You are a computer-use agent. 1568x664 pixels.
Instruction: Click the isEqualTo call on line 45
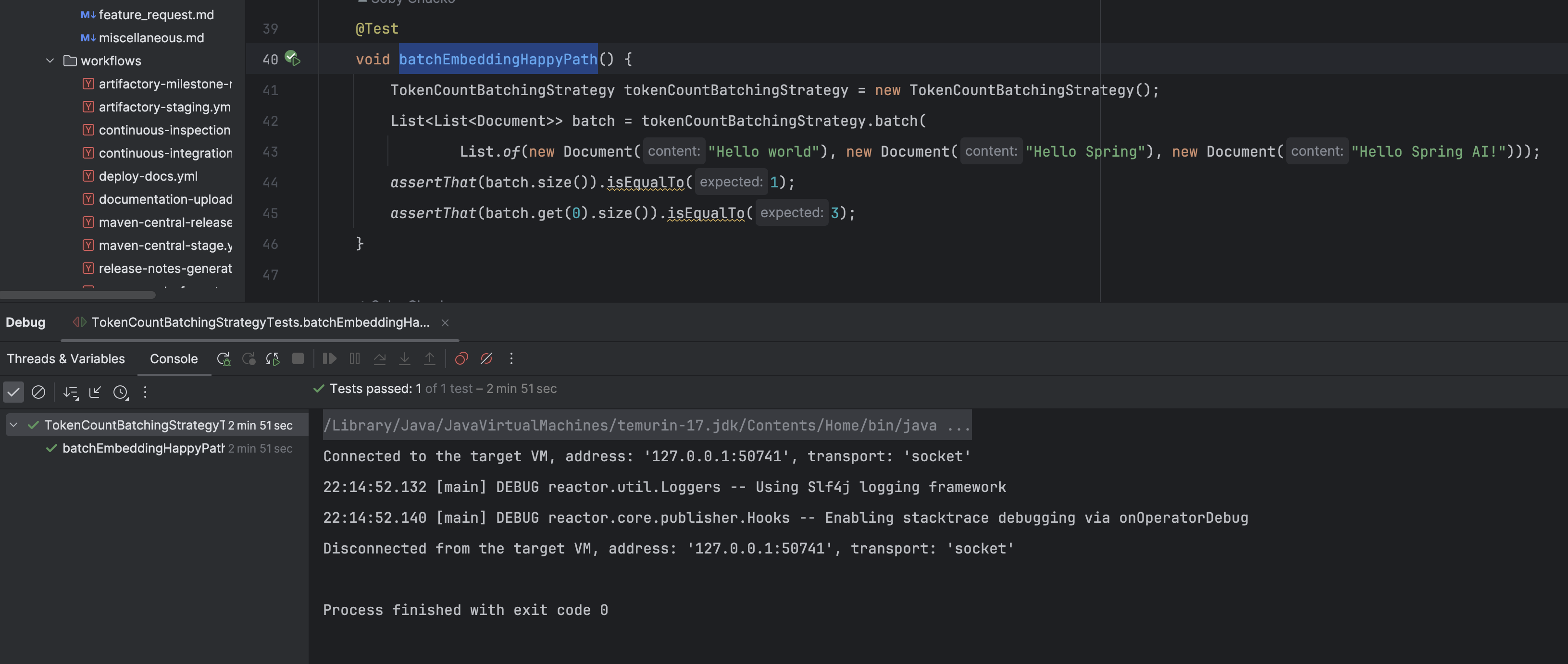pos(706,213)
